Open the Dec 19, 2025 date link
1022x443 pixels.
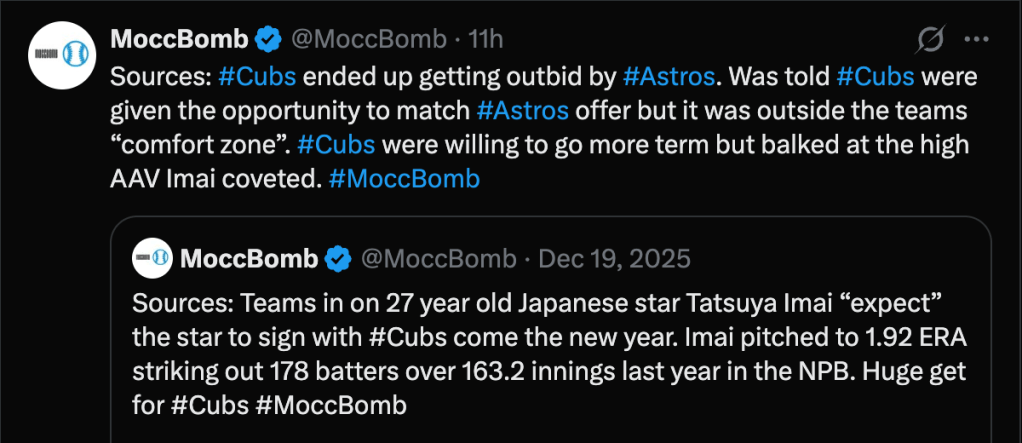614,259
